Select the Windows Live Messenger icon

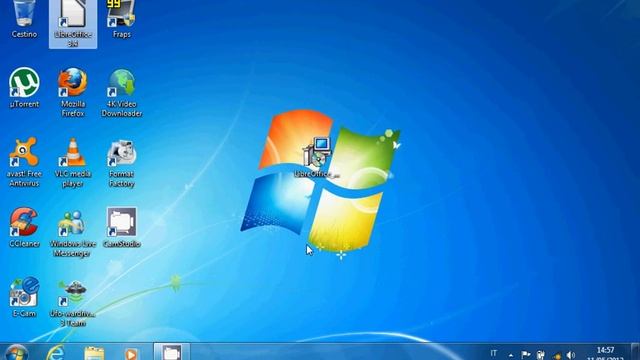73,232
